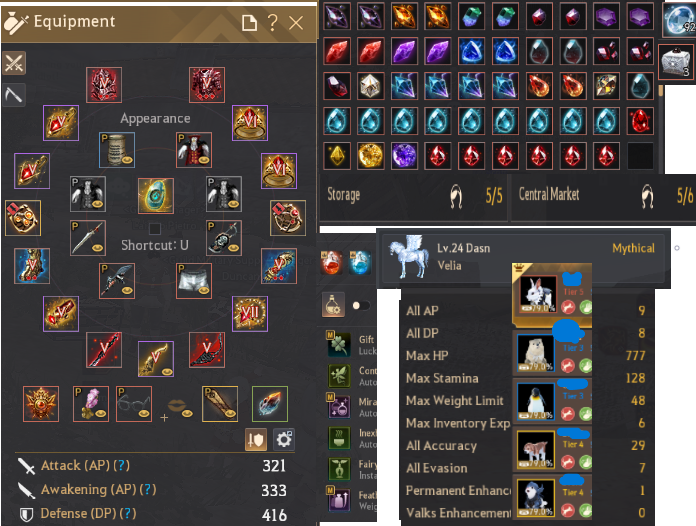This screenshot has width=696, height=526.
Task: Click the inventory grid scrollbar handle
Action: tap(661, 91)
